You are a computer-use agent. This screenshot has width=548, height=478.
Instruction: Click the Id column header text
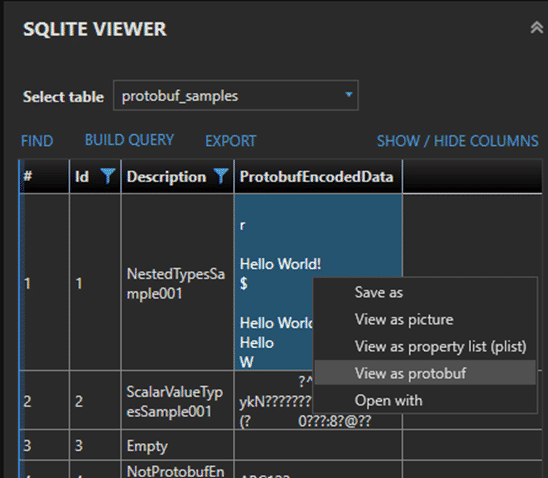pyautogui.click(x=82, y=177)
